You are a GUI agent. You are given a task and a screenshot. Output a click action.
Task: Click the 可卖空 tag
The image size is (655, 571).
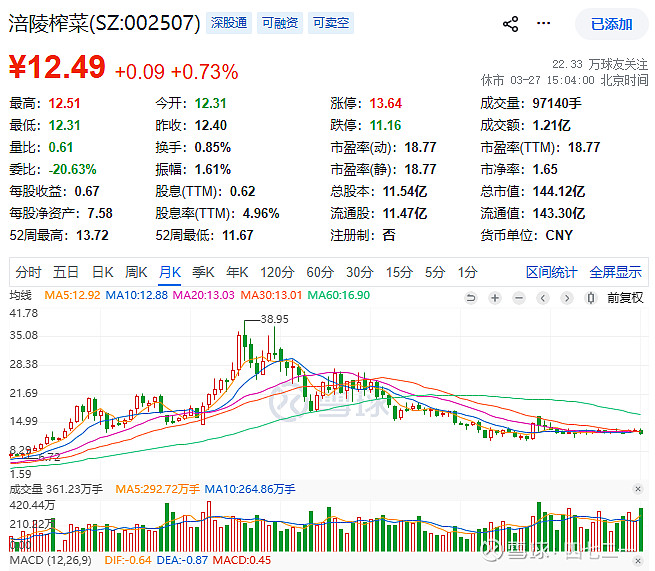tap(331, 23)
